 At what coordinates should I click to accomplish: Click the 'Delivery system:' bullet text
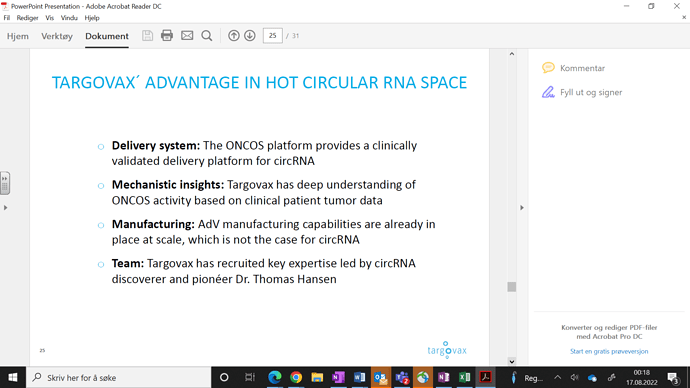pos(156,146)
